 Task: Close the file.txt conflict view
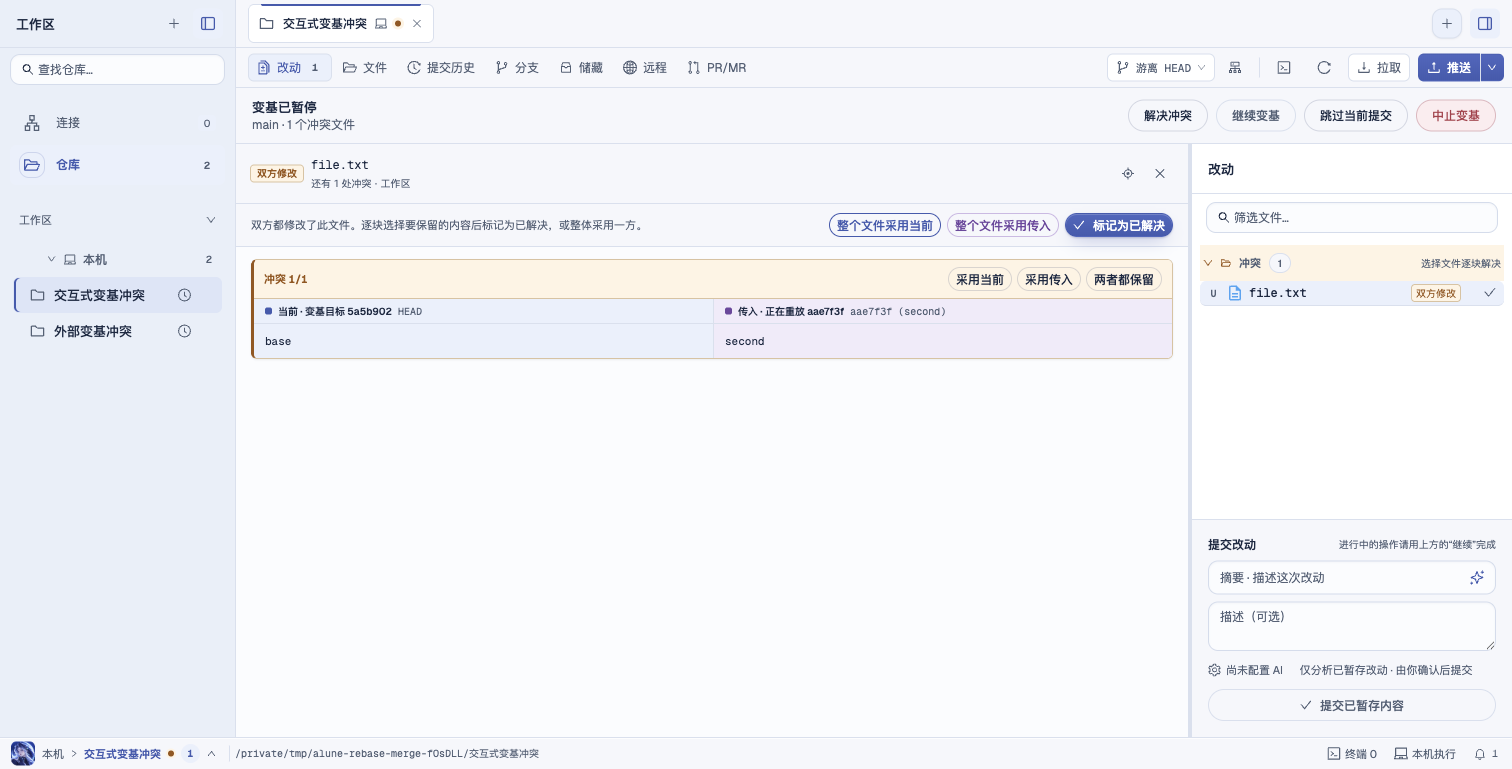(1160, 173)
